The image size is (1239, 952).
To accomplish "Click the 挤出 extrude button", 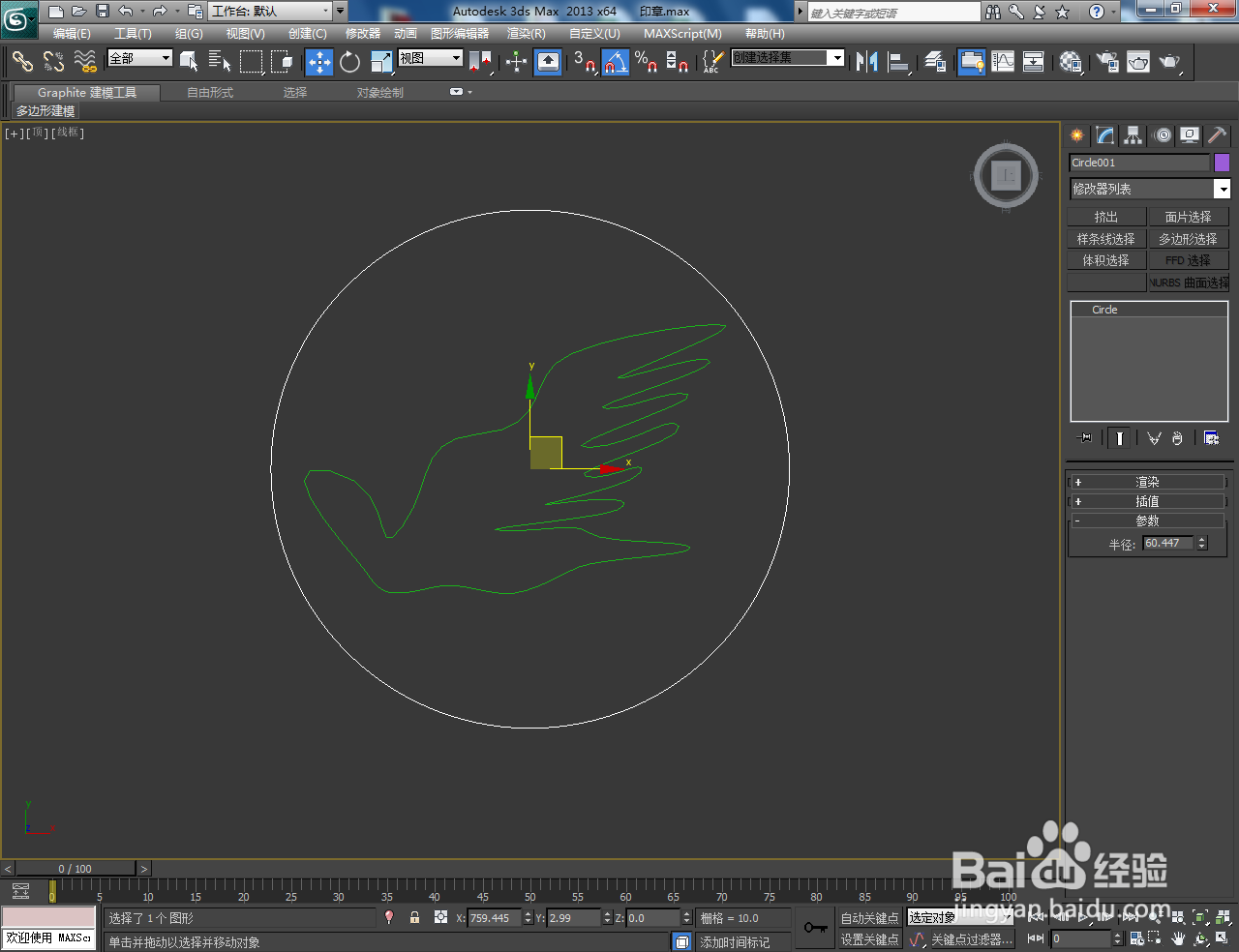I will [1106, 216].
